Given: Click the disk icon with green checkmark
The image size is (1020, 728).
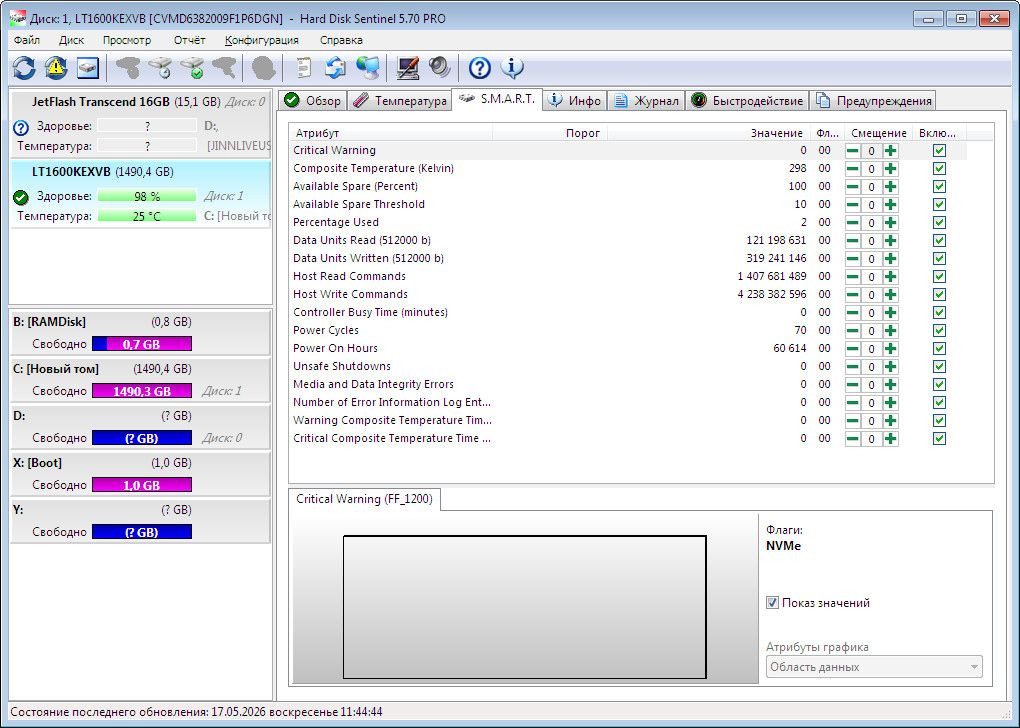Looking at the screenshot, I should coord(193,68).
